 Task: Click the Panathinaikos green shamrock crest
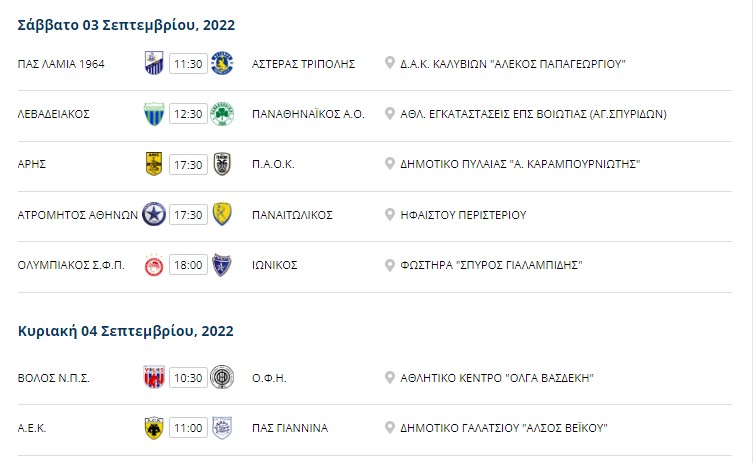(222, 114)
